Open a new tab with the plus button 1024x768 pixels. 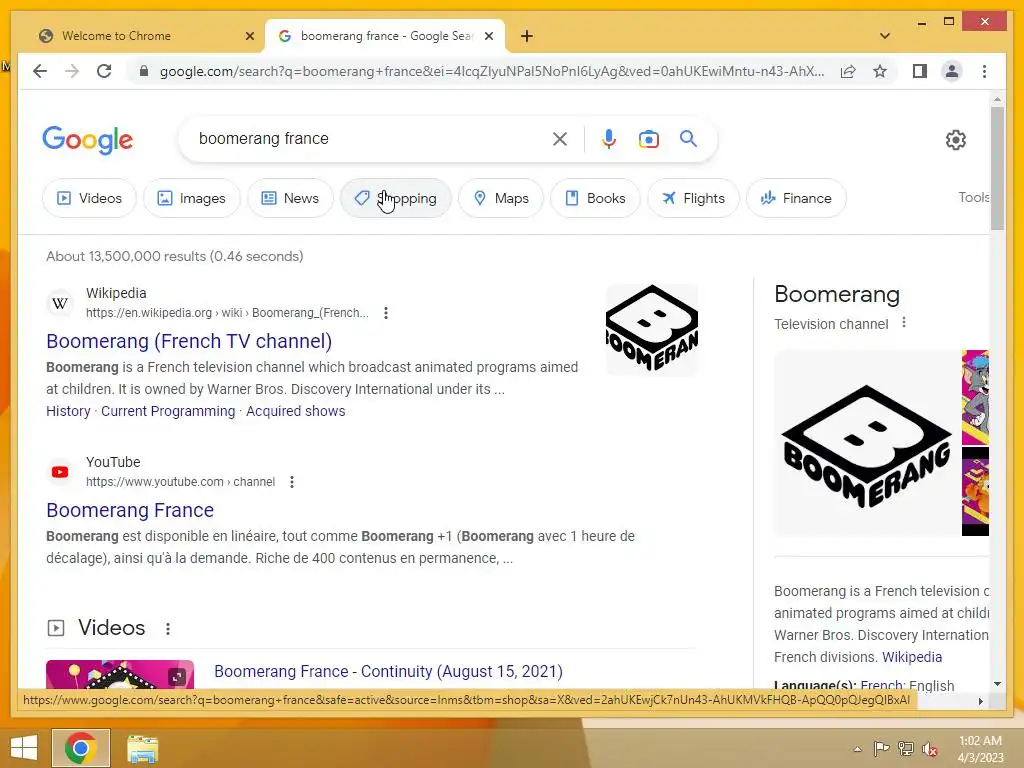527,36
